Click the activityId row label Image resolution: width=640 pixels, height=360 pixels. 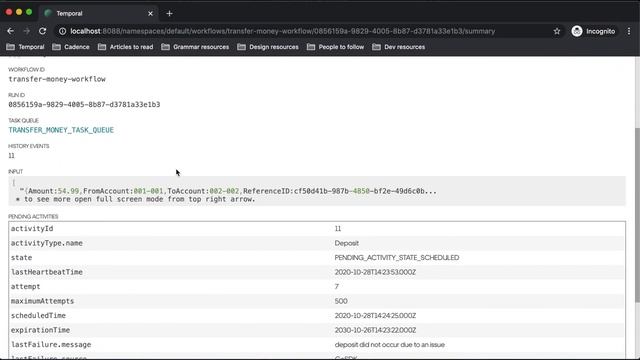click(x=32, y=229)
